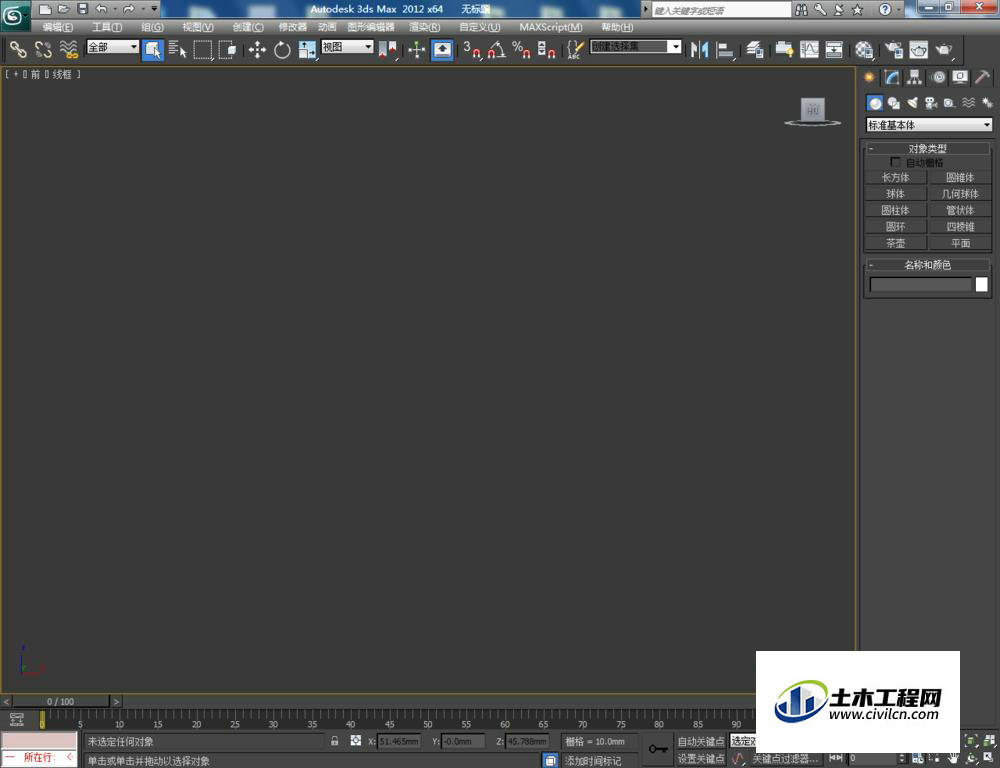Click the Bind to Space Warp tool
This screenshot has width=1000, height=768.
[x=68, y=49]
